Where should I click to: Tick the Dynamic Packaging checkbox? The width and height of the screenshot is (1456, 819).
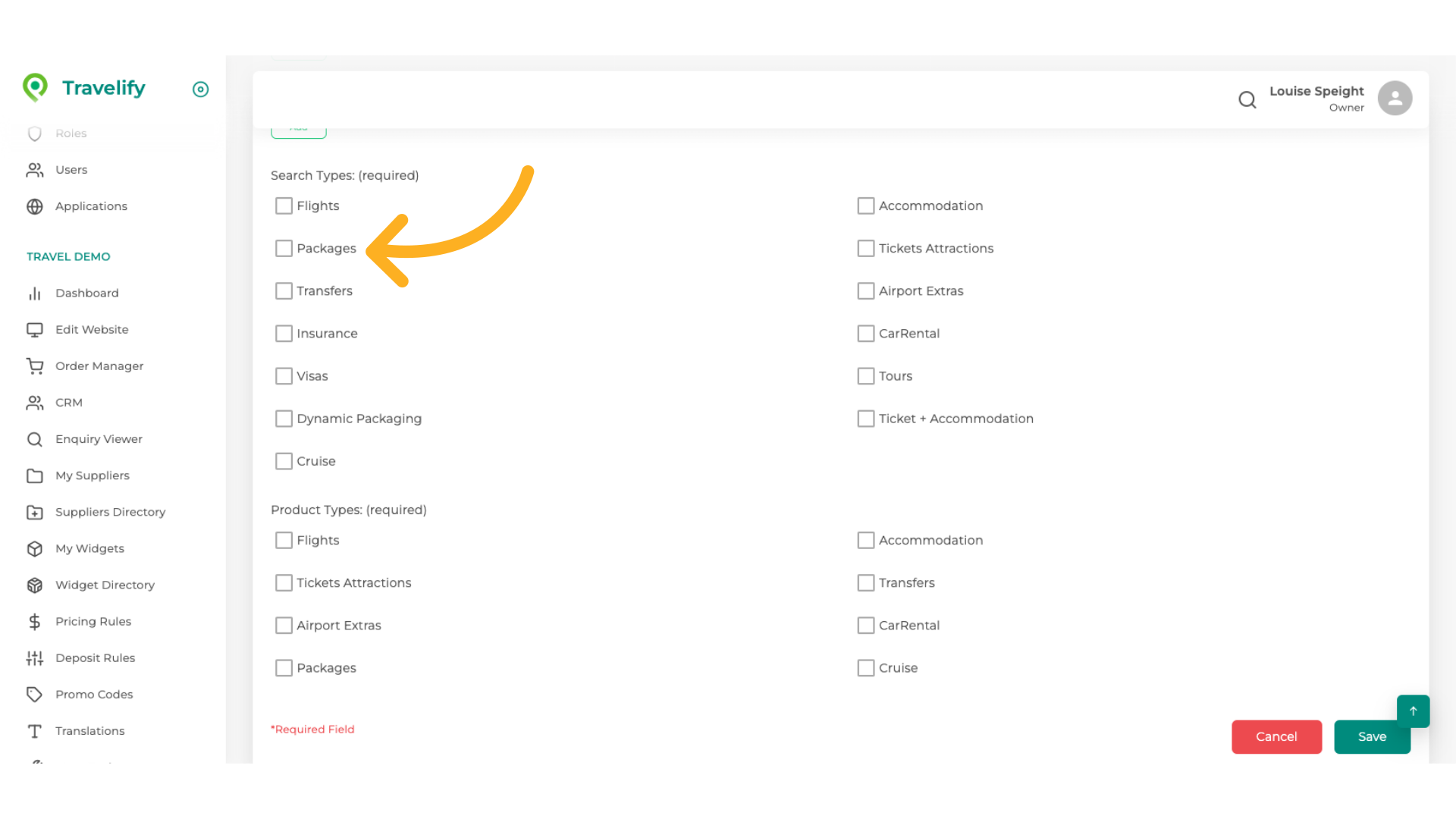(x=284, y=419)
